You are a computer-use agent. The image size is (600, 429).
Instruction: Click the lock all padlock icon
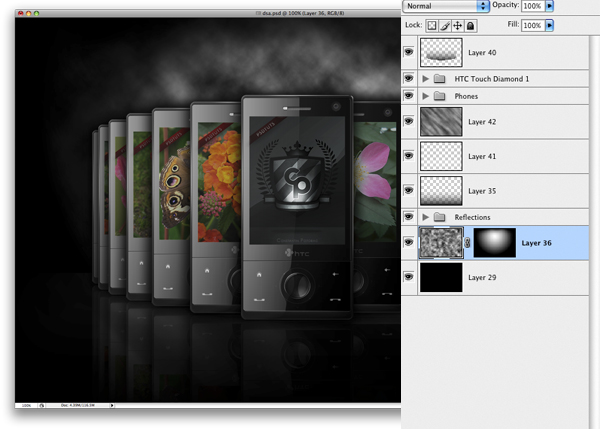point(470,26)
